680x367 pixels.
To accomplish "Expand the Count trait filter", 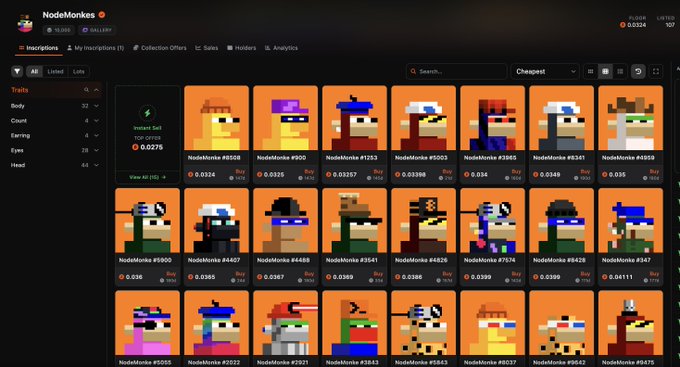I will click(x=55, y=121).
